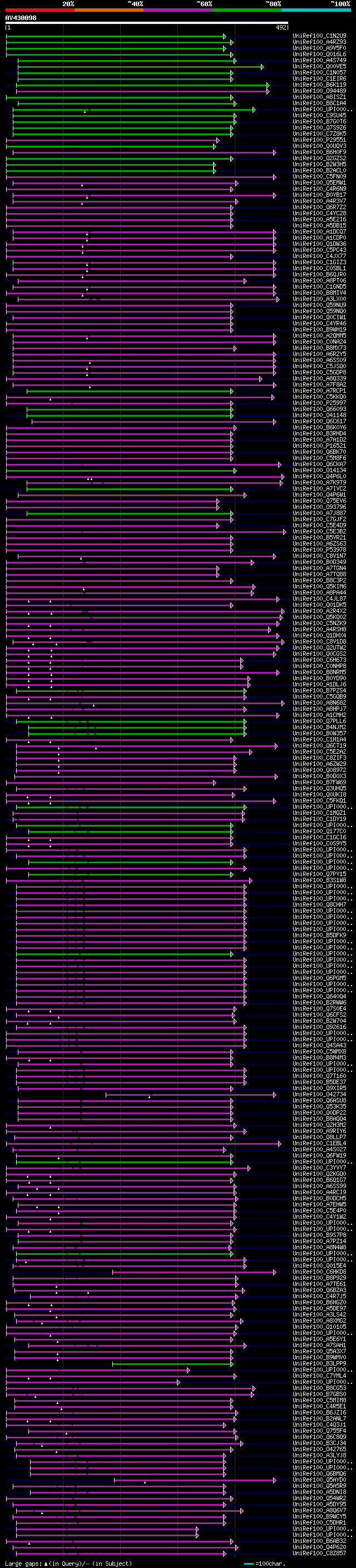
Task: Select hit label UniRef100_B6K119
Action: click(x=319, y=85)
